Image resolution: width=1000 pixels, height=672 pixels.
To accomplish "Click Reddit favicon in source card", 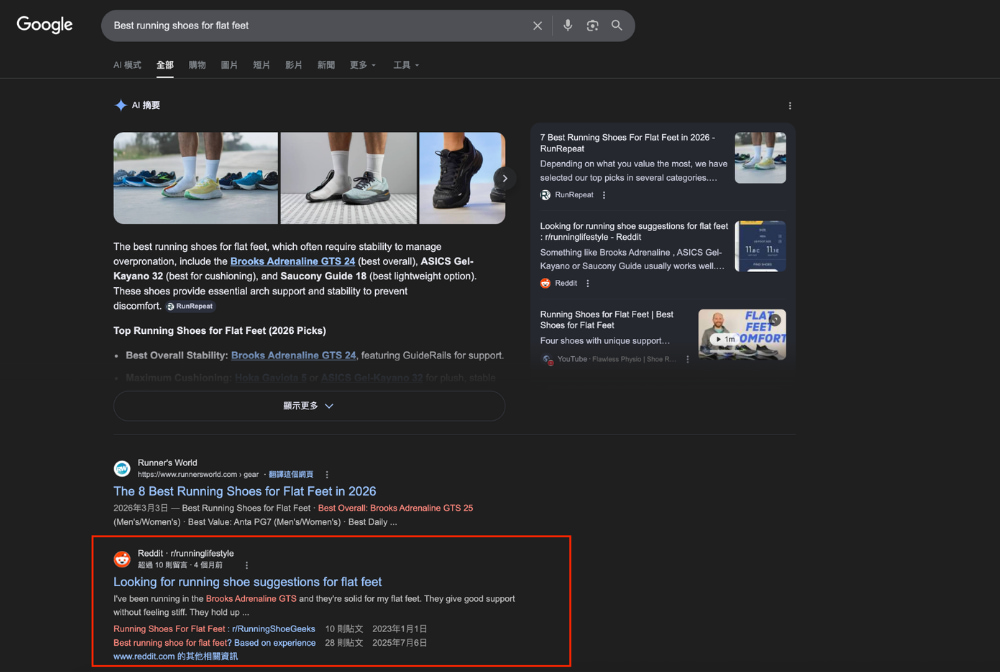I will 545,283.
